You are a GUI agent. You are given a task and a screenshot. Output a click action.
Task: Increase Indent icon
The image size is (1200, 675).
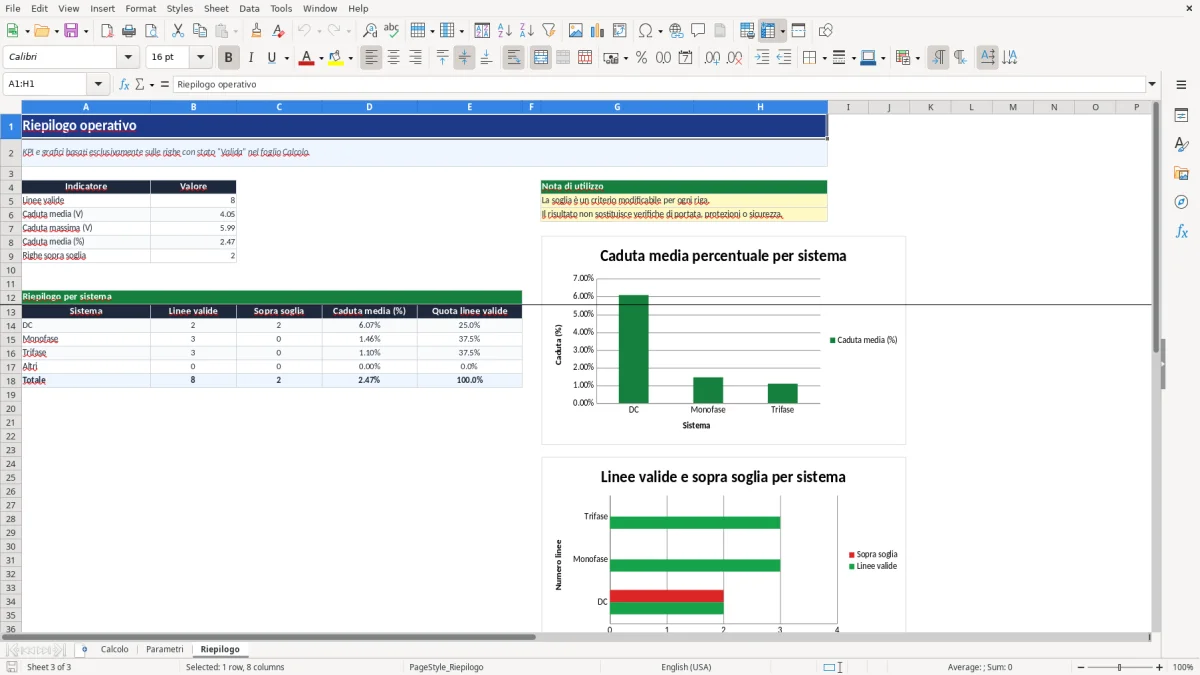click(762, 58)
